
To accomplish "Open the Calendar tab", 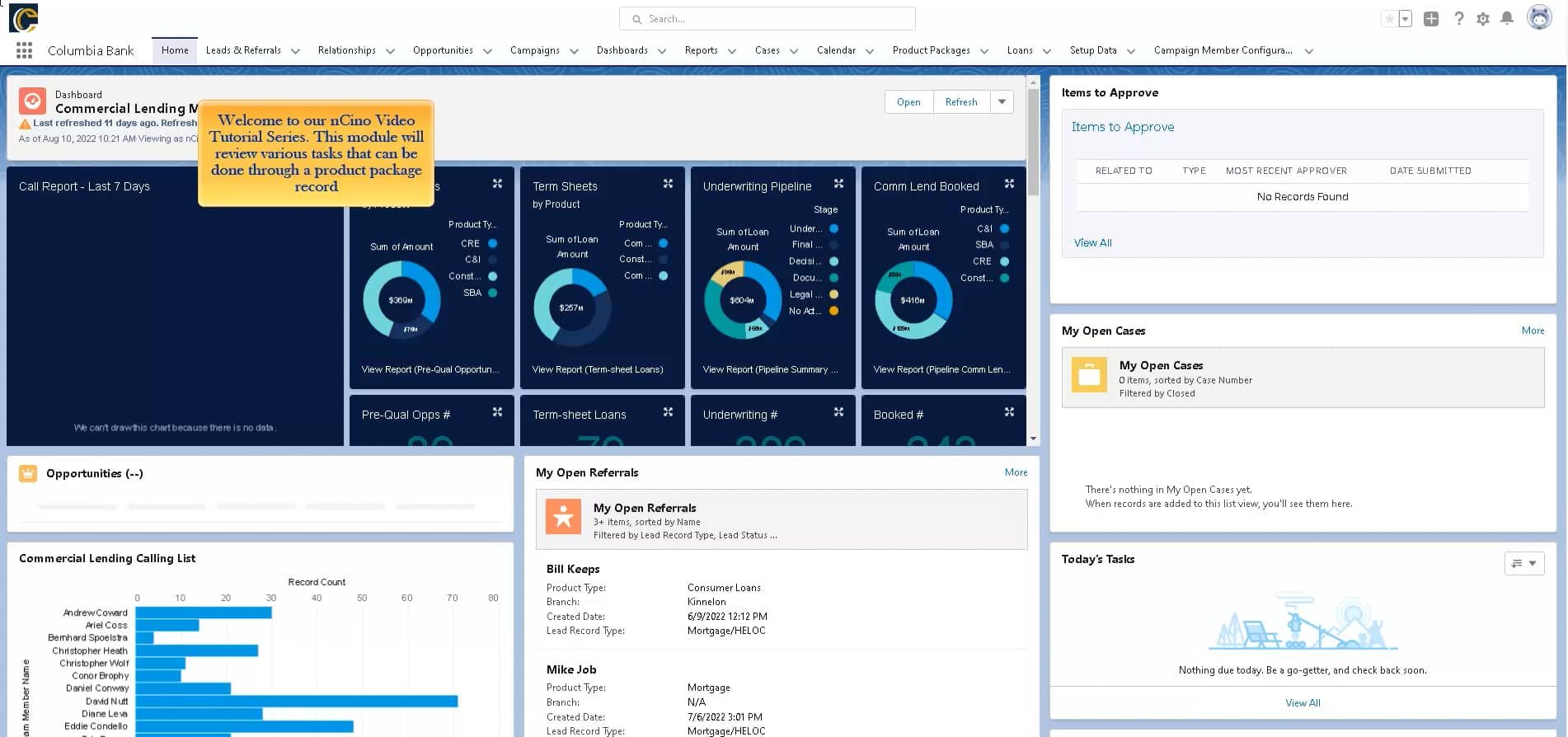I will click(x=836, y=50).
